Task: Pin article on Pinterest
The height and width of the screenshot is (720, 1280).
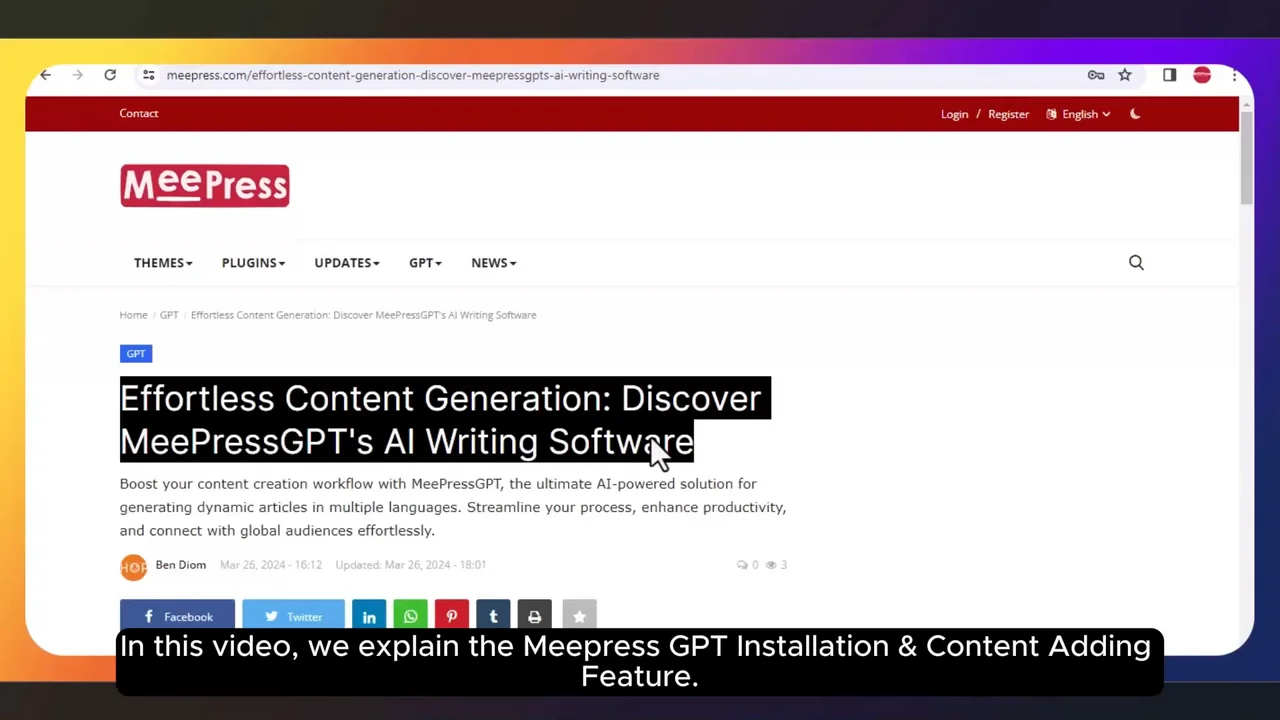Action: [x=452, y=616]
